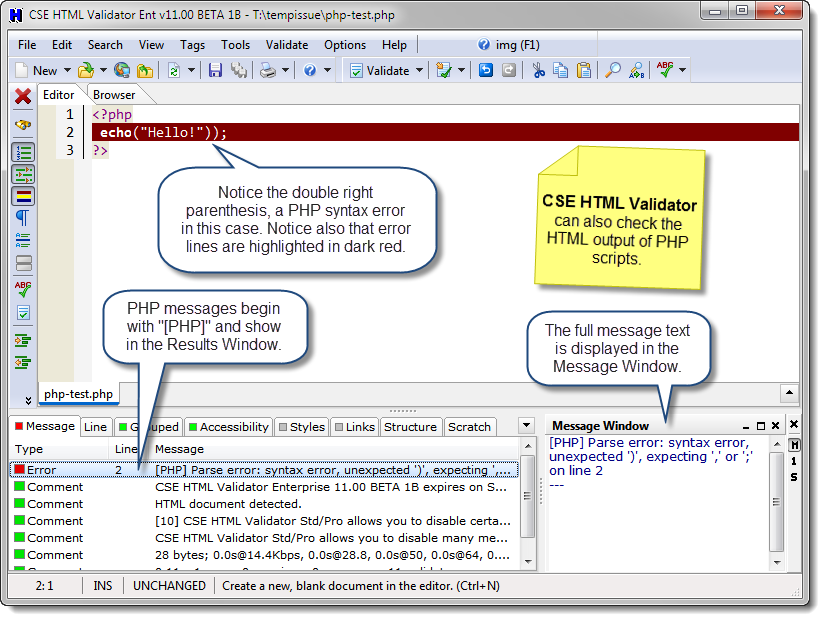Click the blue help question mark toolbar icon
Viewport: 825px width, 621px height.
pyautogui.click(x=310, y=71)
